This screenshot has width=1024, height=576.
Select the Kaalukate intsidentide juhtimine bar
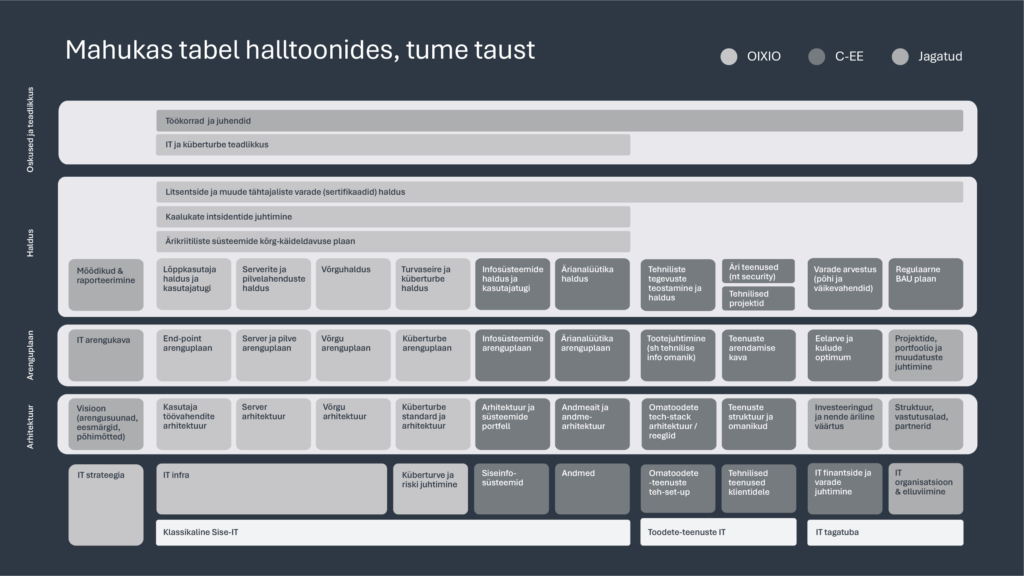pos(393,216)
